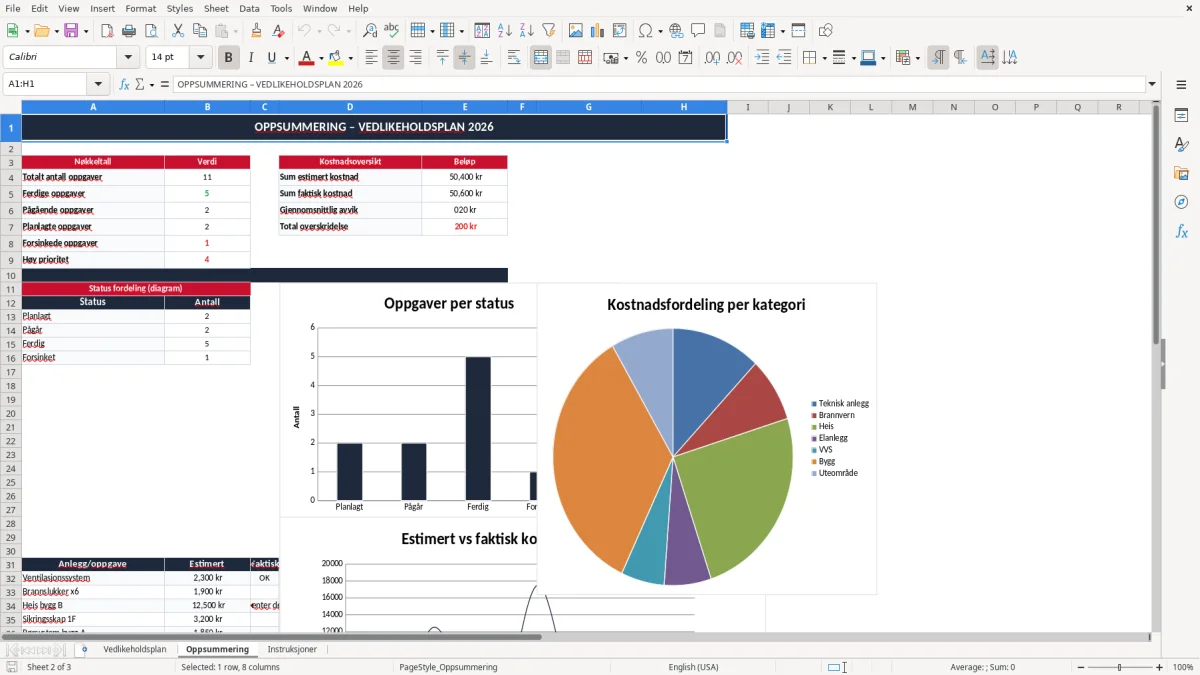Open the Data menu
The image size is (1200, 675).
250,8
